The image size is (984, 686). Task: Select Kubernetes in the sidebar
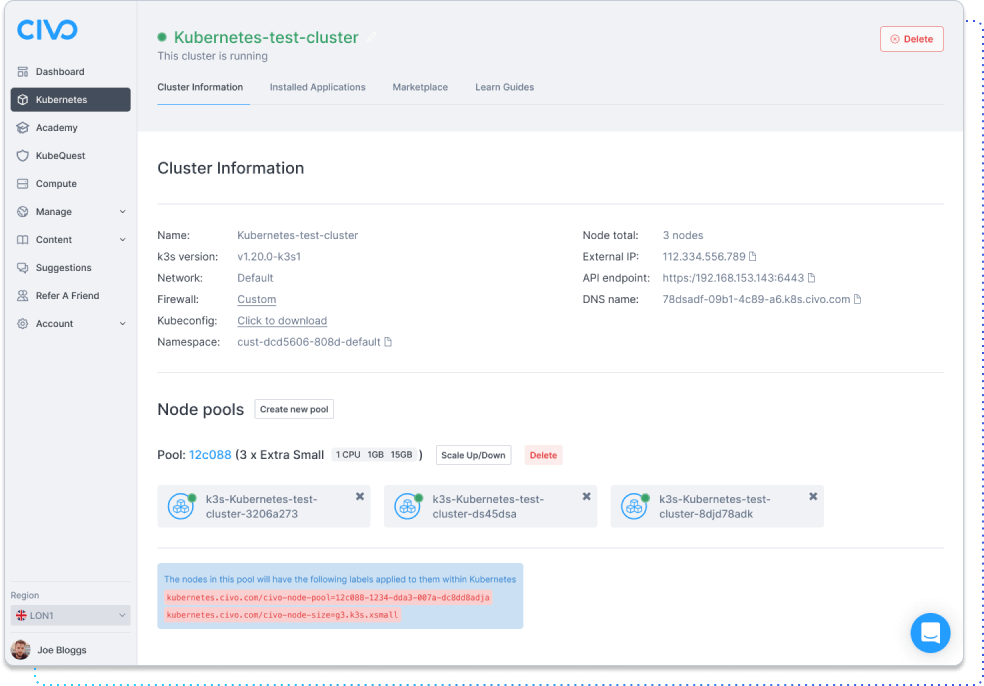coord(70,100)
